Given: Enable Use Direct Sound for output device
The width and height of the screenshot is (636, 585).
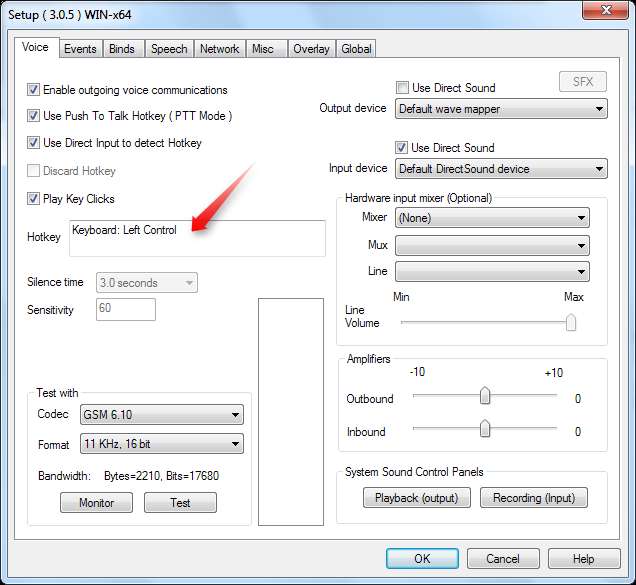Looking at the screenshot, I should [402, 88].
